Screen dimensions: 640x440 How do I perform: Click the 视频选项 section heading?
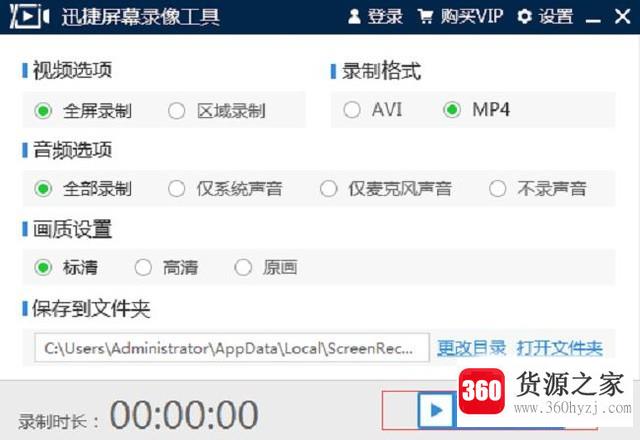(72, 70)
